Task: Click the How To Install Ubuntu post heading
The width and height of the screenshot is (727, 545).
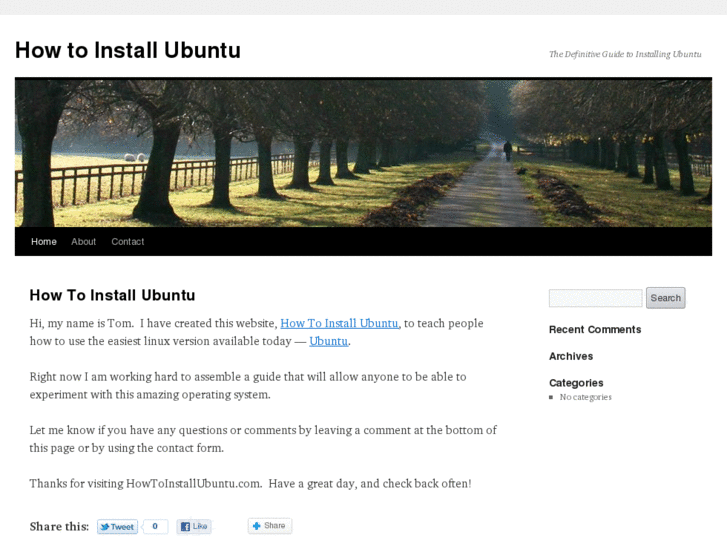Action: tap(112, 295)
